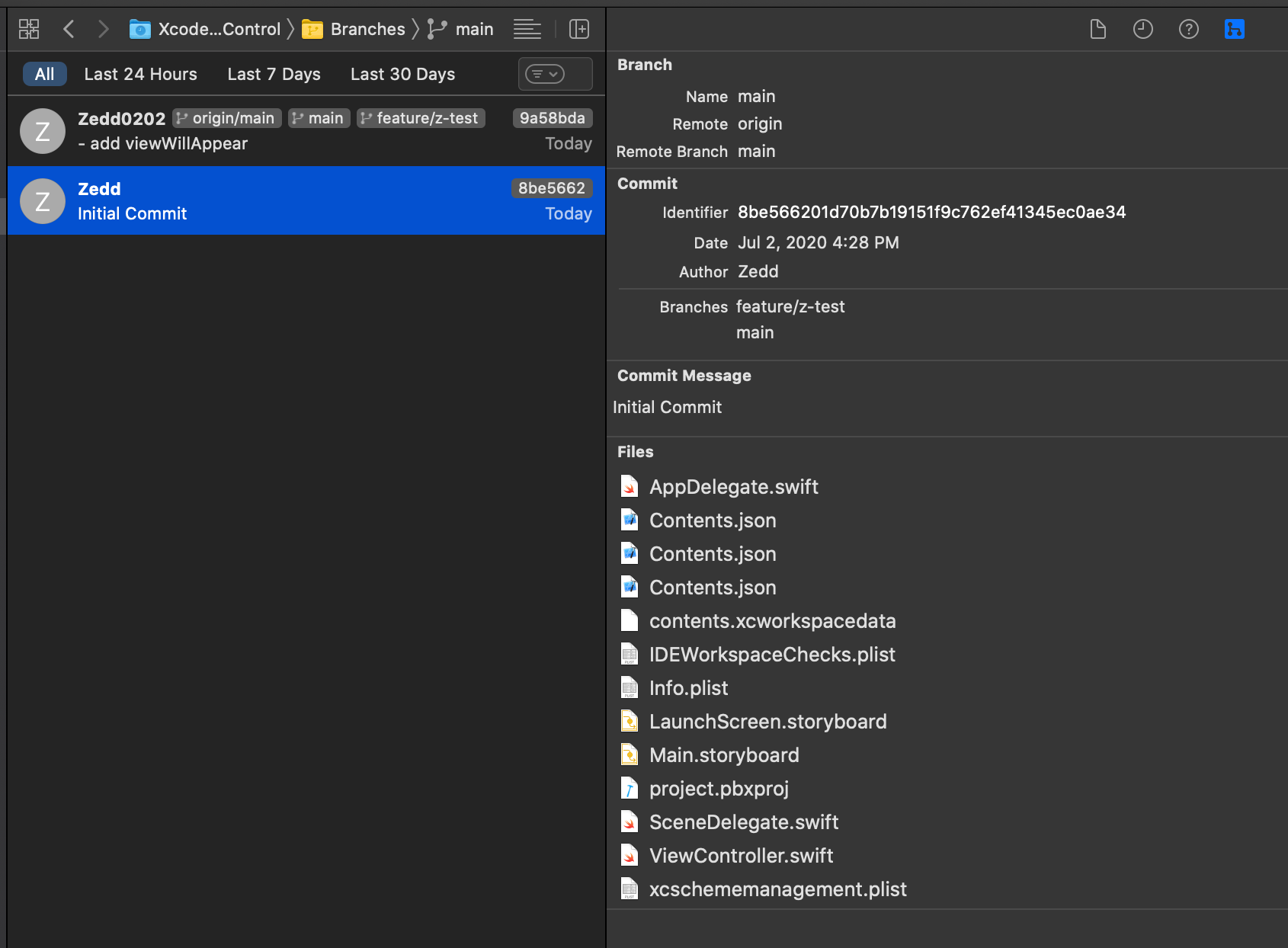This screenshot has height=948, width=1288.
Task: Click the main branch tag on commit
Action: click(319, 118)
